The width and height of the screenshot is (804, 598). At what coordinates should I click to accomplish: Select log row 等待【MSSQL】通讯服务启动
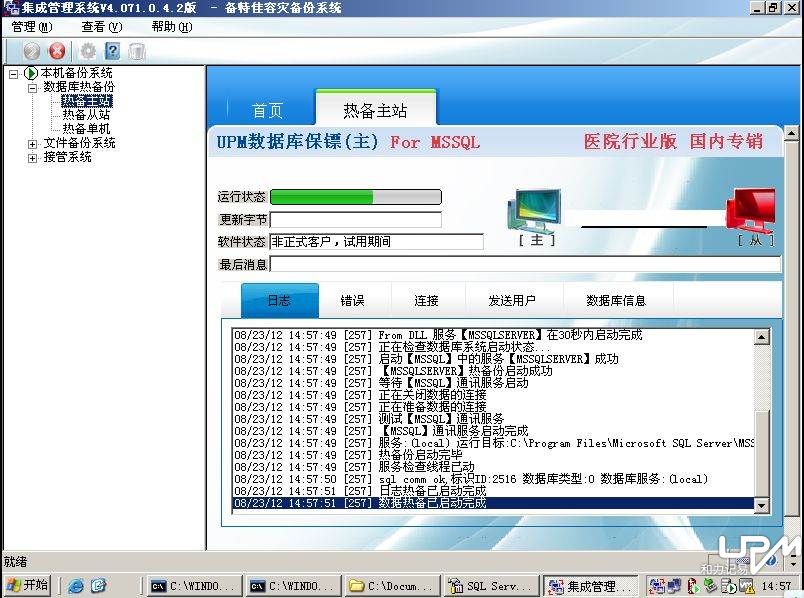[493, 383]
